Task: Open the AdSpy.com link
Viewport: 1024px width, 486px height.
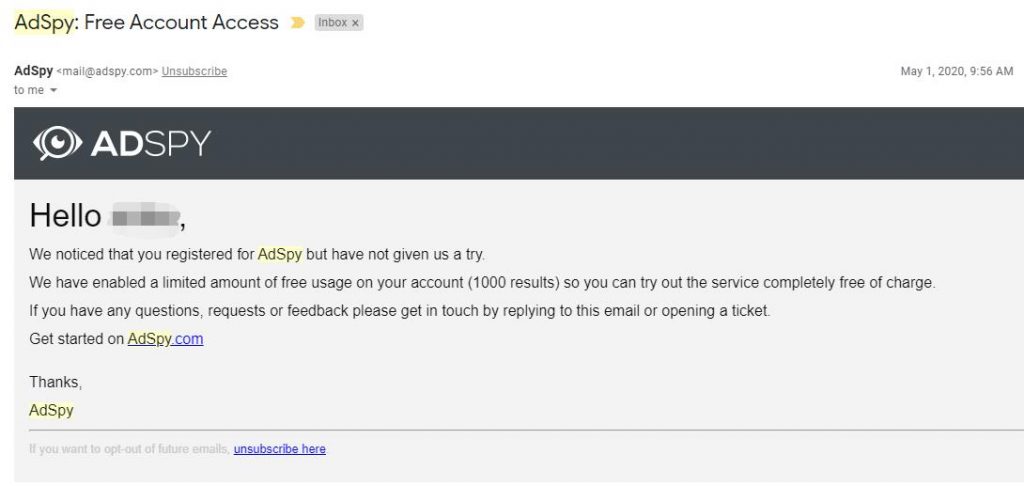Action: click(165, 338)
